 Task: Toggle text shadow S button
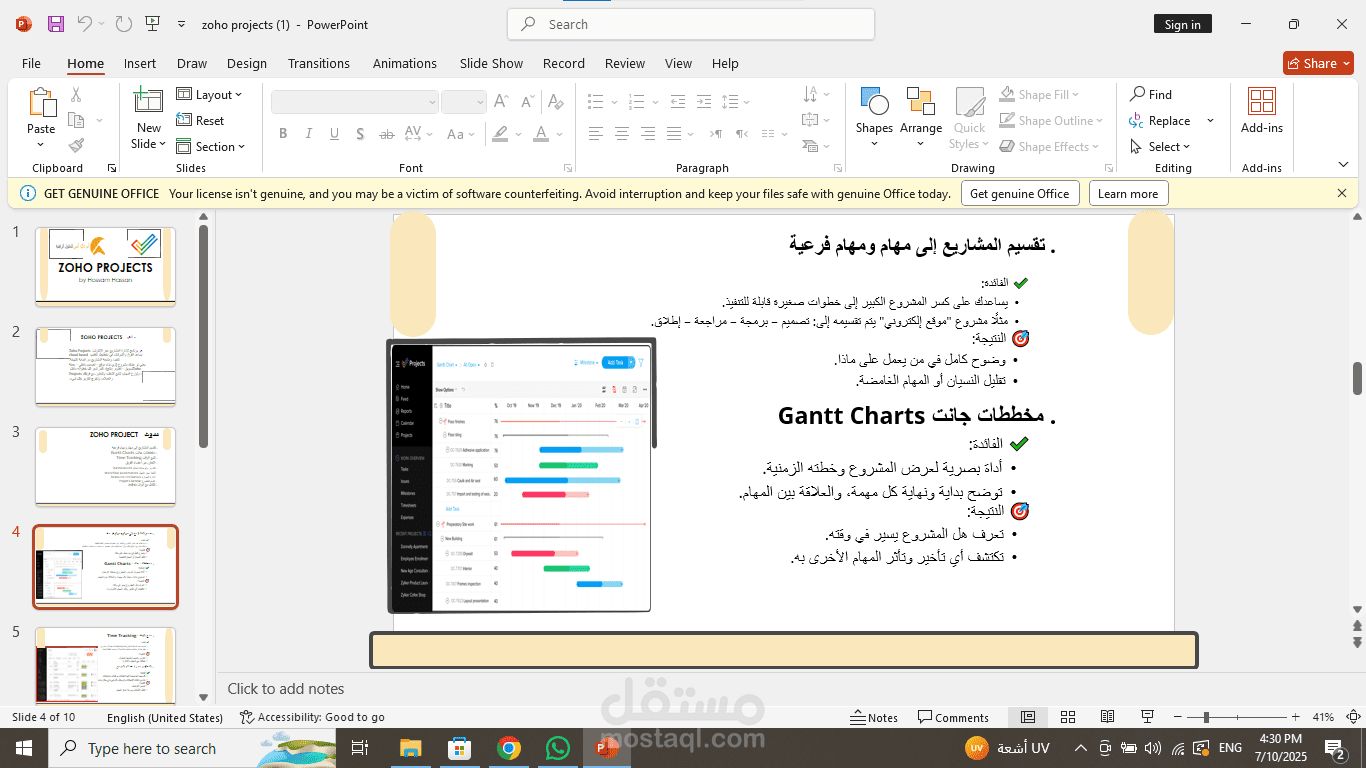click(360, 134)
